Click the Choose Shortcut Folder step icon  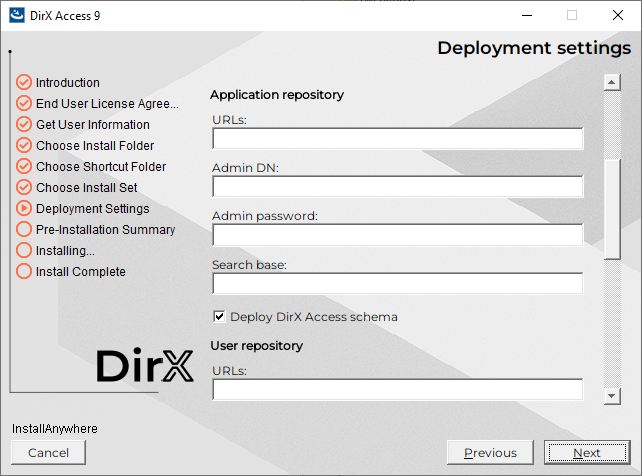[x=24, y=167]
